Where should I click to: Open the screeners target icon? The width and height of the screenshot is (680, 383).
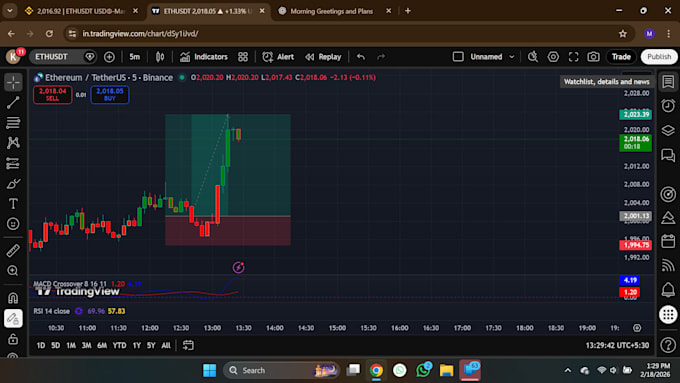pos(668,194)
